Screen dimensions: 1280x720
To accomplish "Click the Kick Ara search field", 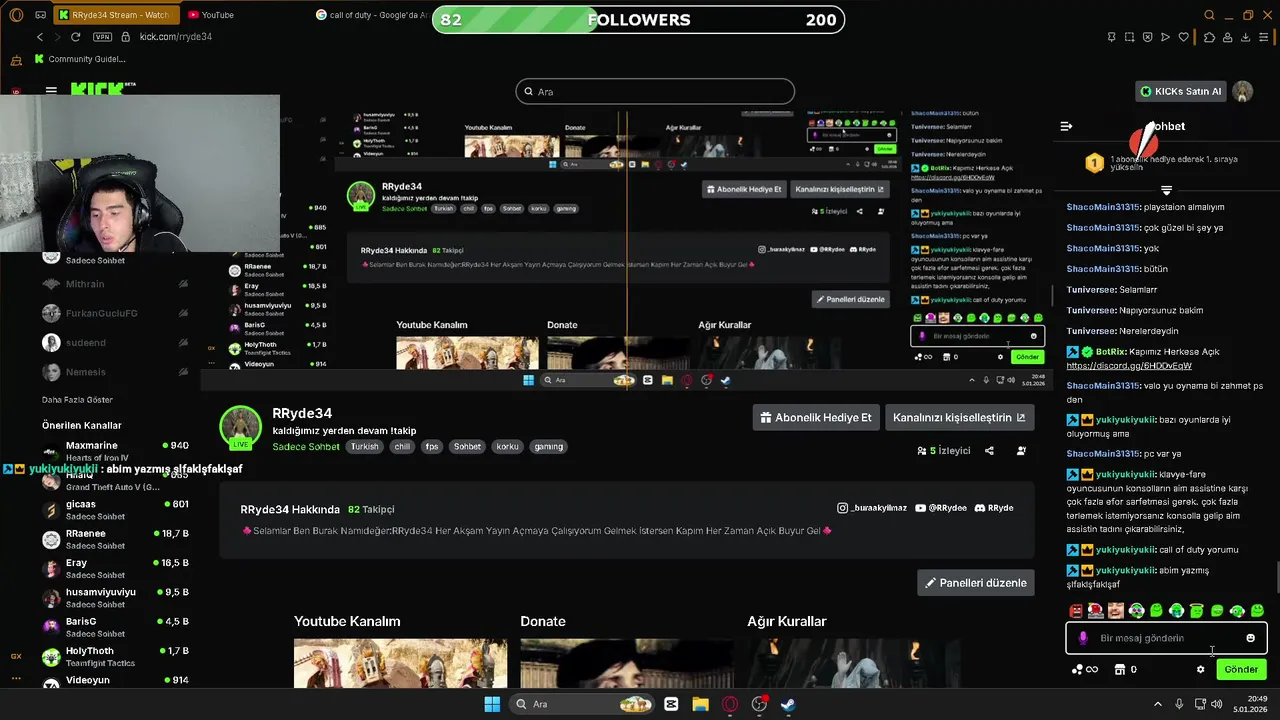I will (655, 92).
